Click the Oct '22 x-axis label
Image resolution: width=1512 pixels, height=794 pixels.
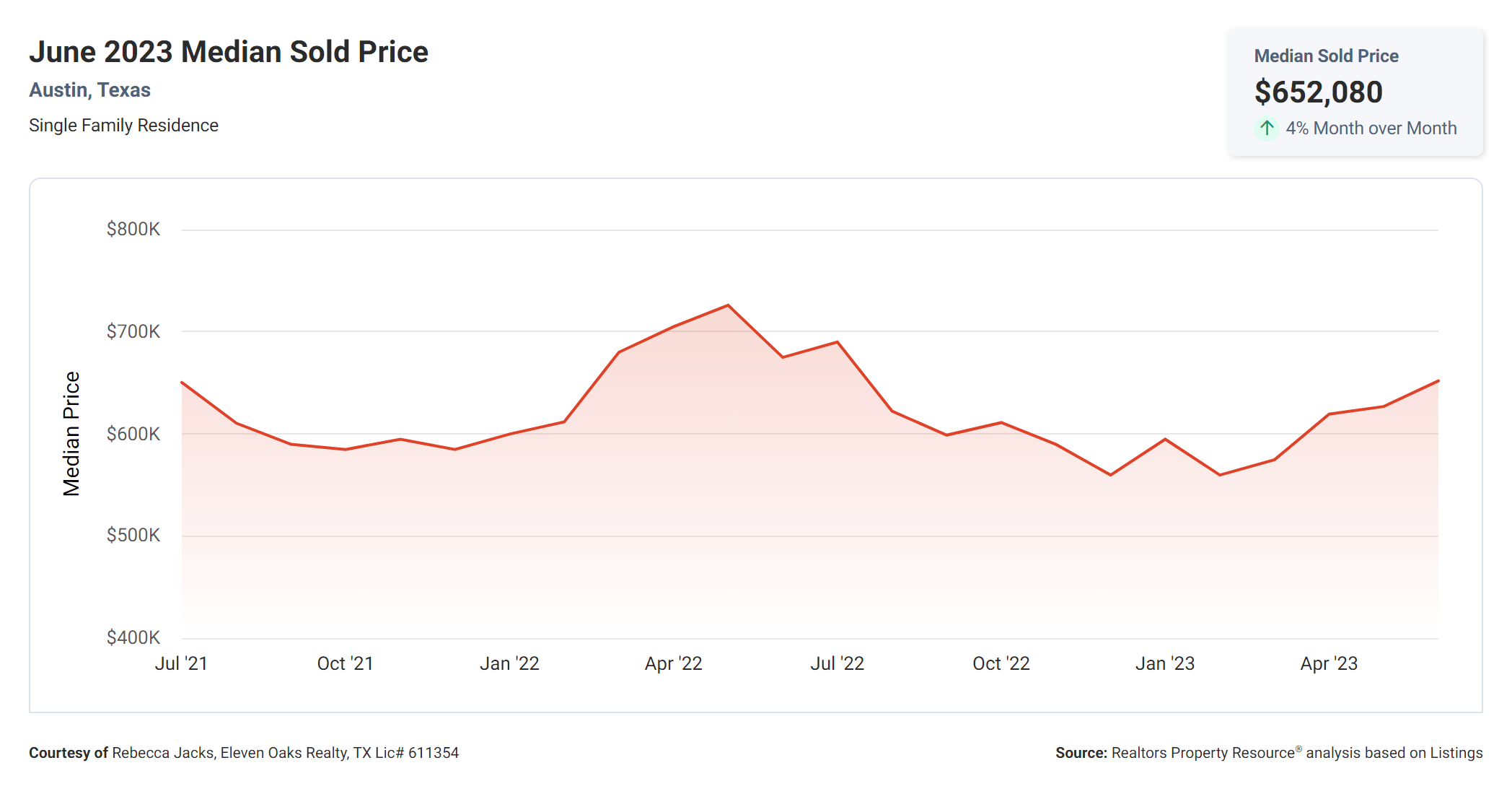point(1001,663)
